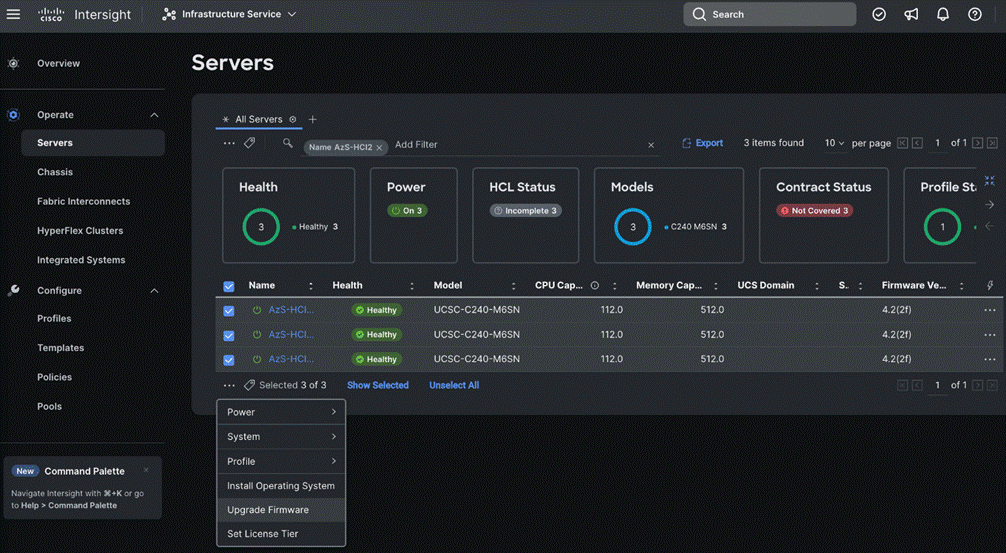This screenshot has height=553, width=1006.
Task: Expand the Power submenu
Action: coord(281,413)
